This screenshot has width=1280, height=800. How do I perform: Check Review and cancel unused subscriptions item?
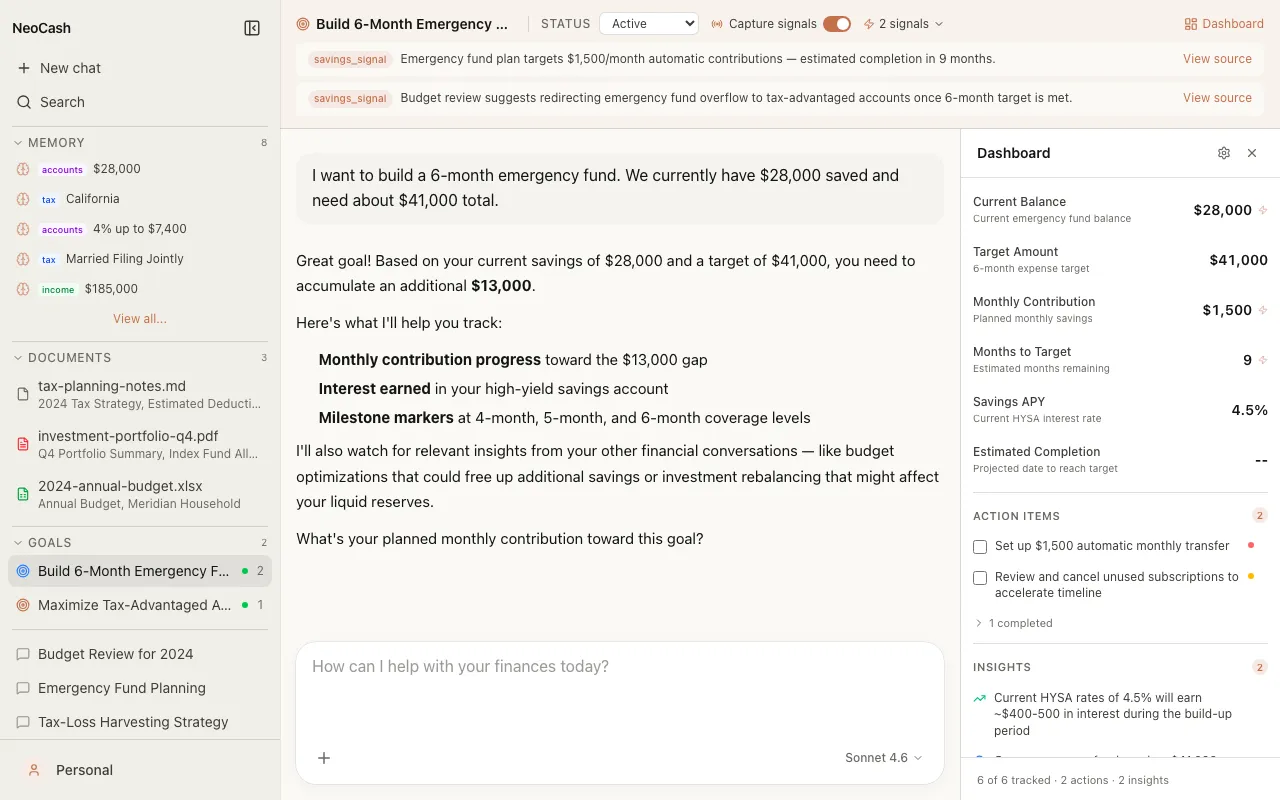[x=980, y=578]
